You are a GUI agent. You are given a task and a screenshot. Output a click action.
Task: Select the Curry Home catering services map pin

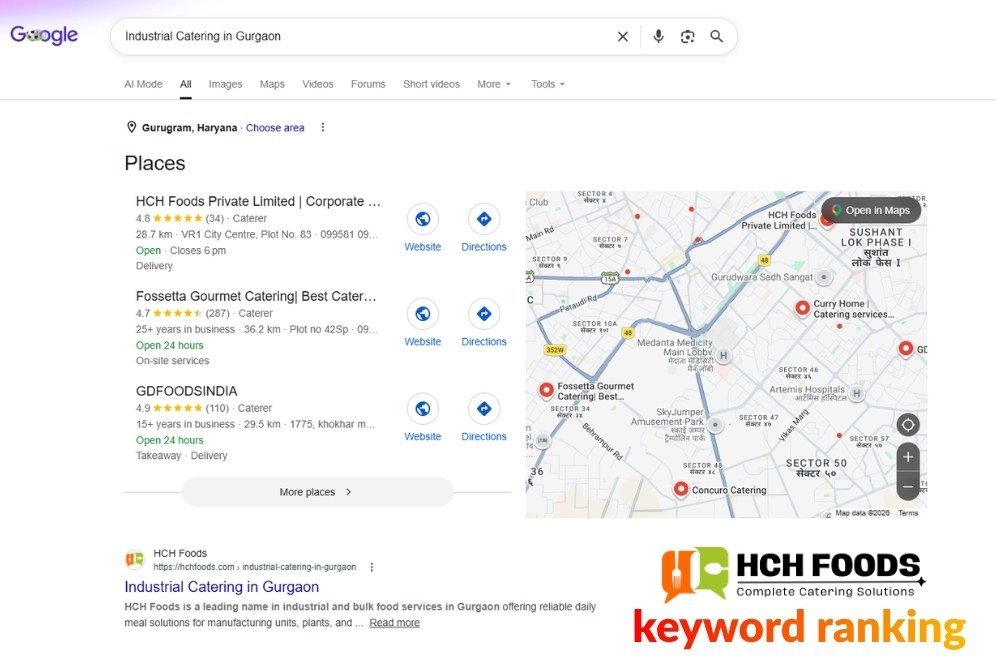click(802, 308)
